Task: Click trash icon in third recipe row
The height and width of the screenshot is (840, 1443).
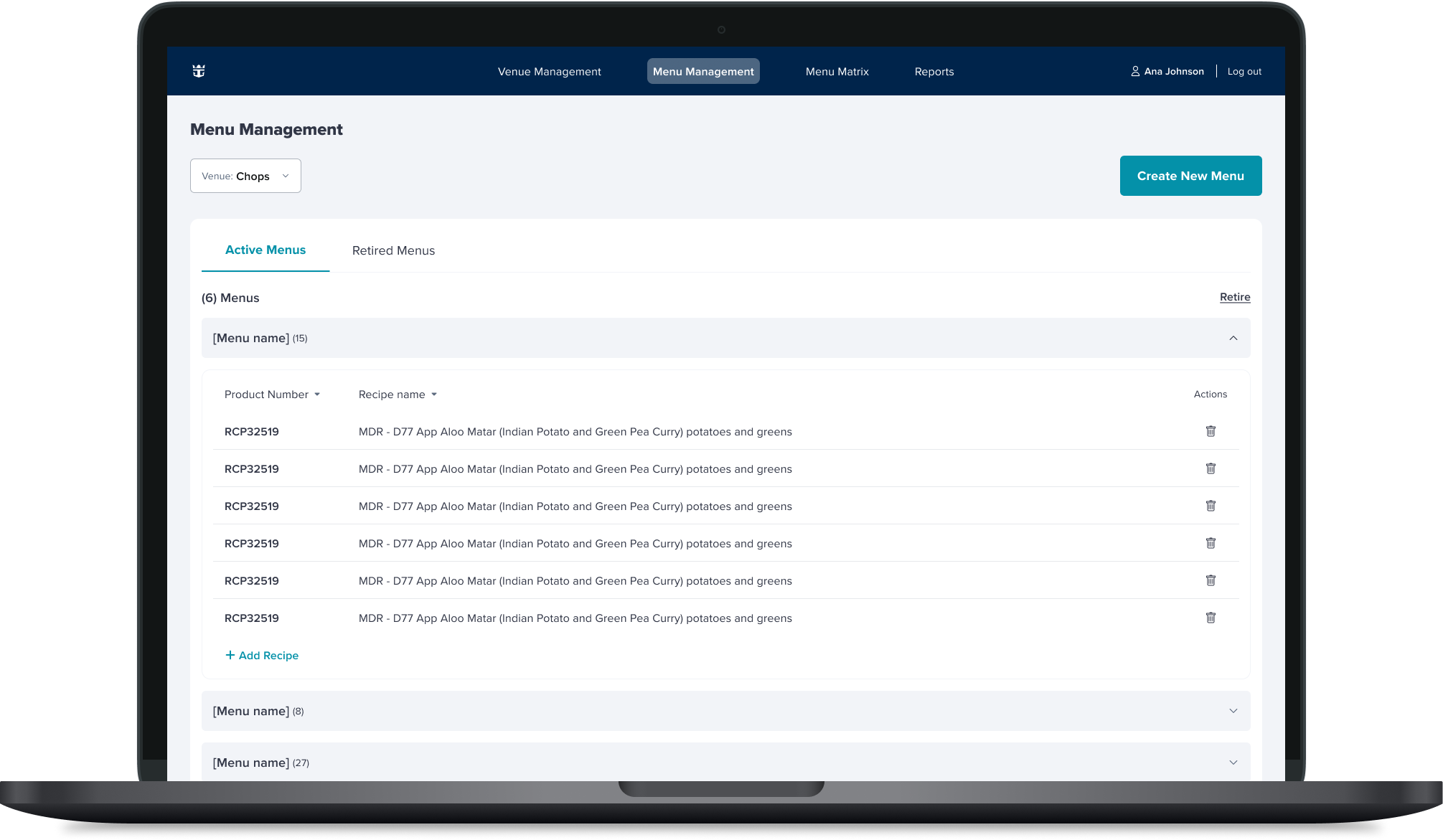Action: [1210, 506]
